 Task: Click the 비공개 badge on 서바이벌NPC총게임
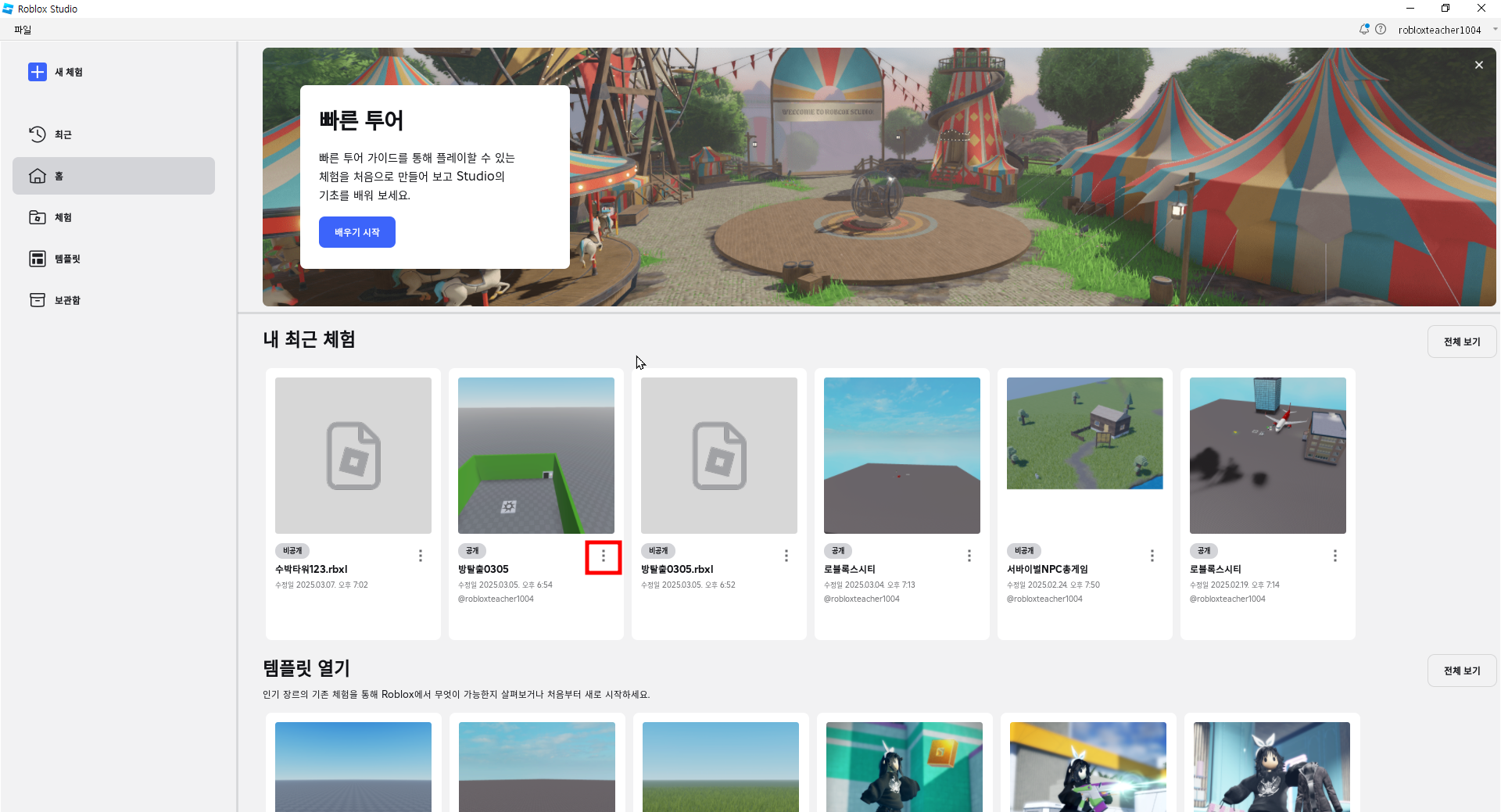[x=1024, y=551]
